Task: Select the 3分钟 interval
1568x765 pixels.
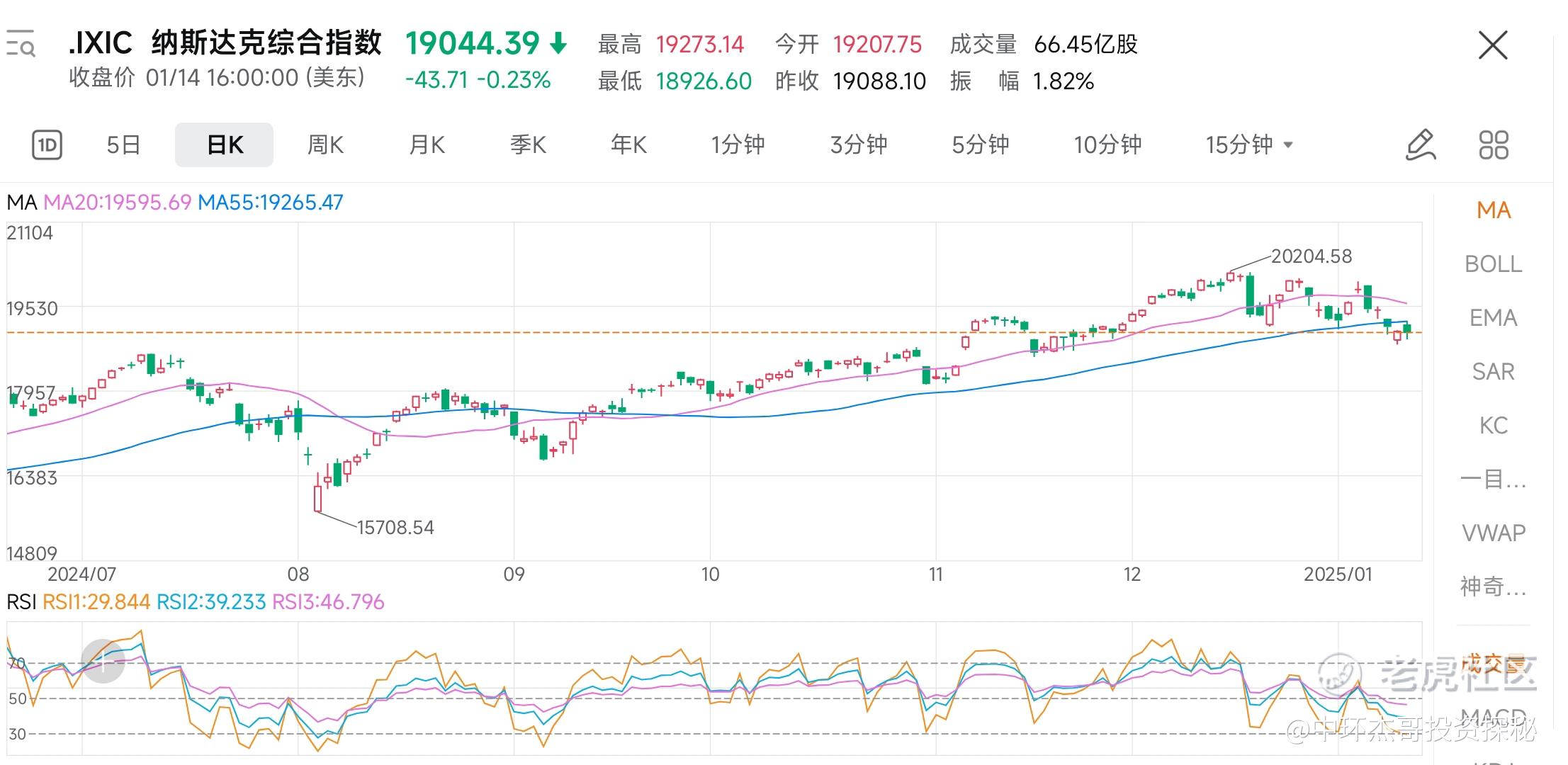Action: [858, 145]
